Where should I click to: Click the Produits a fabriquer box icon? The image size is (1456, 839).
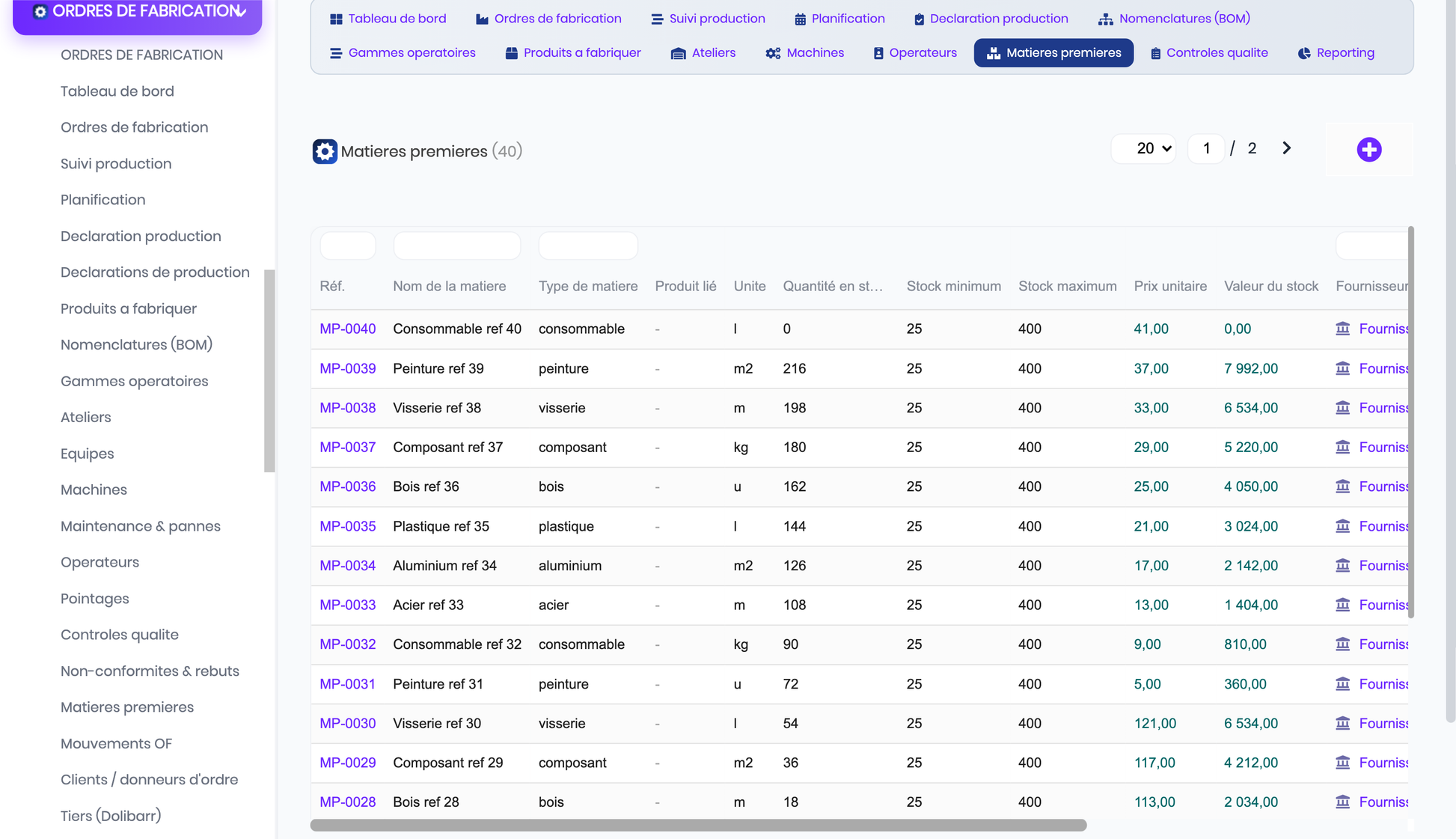(x=512, y=53)
